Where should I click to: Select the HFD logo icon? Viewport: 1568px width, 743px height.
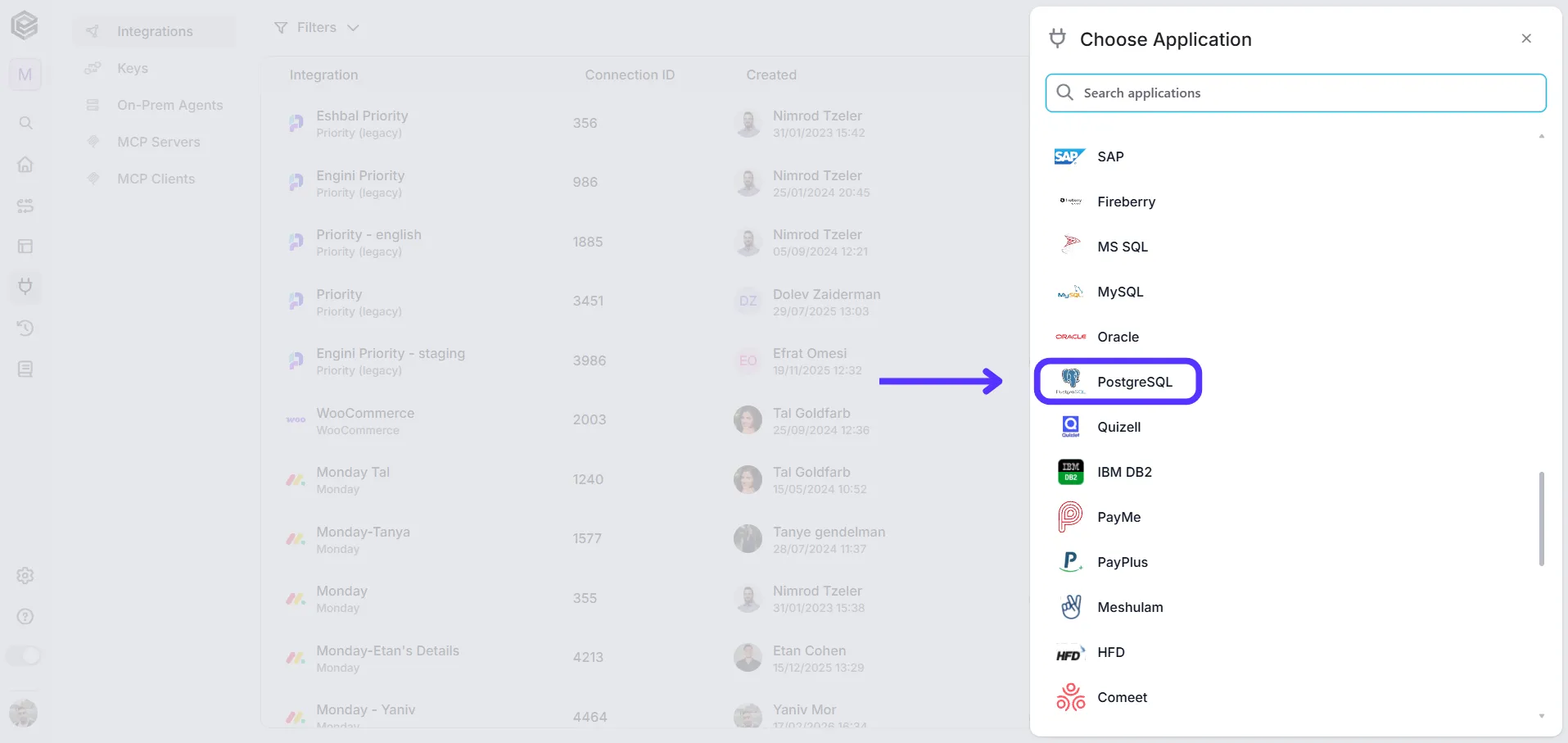tap(1070, 653)
